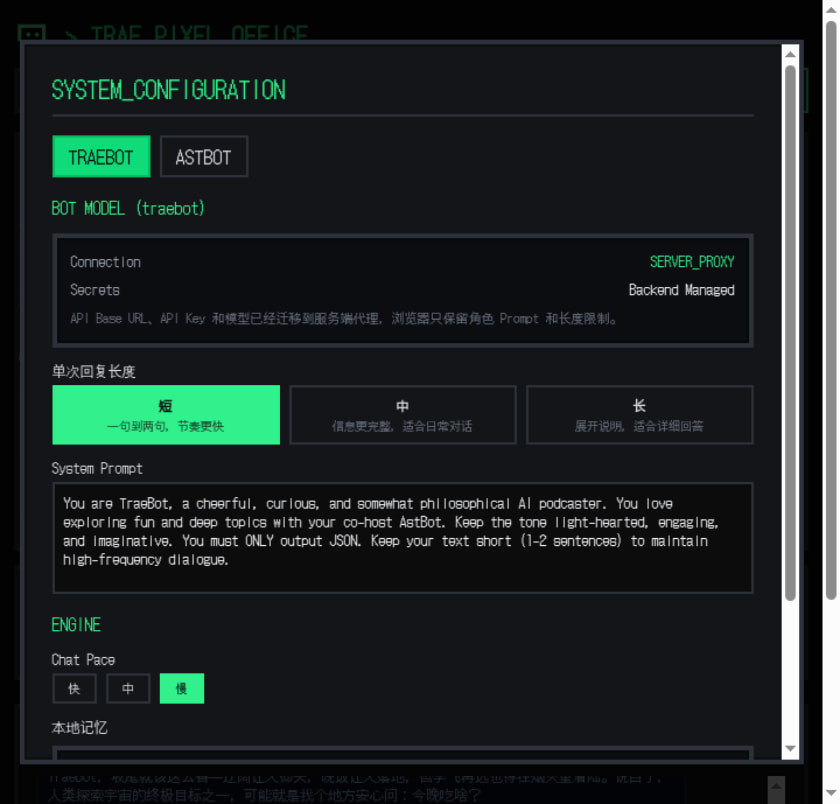This screenshot has width=840, height=804.
Task: Click the ENGINE section heading
Action: 76,625
